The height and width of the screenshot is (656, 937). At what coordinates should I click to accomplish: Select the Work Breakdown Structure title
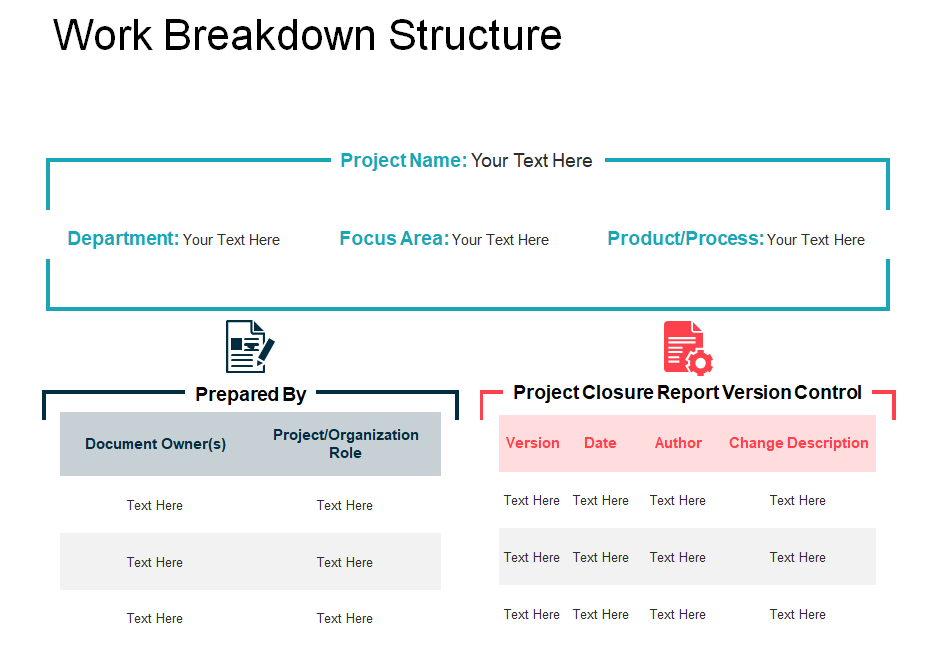[x=307, y=36]
